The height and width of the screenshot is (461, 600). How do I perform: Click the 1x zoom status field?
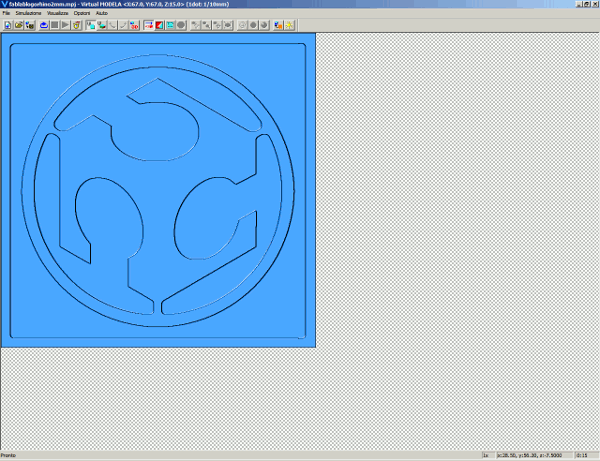point(488,455)
